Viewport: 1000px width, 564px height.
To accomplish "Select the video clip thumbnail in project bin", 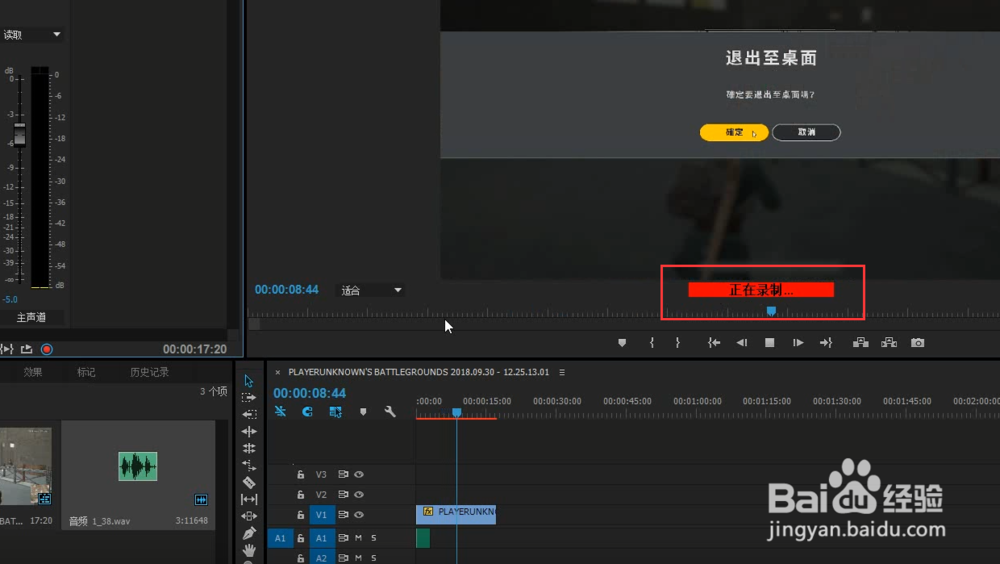I will (x=26, y=466).
